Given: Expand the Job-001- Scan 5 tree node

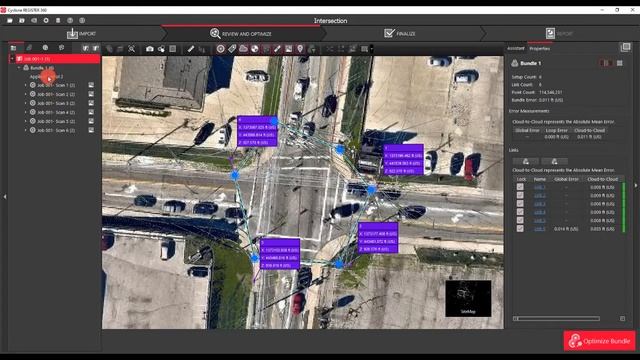Looking at the screenshot, I should click(26, 121).
